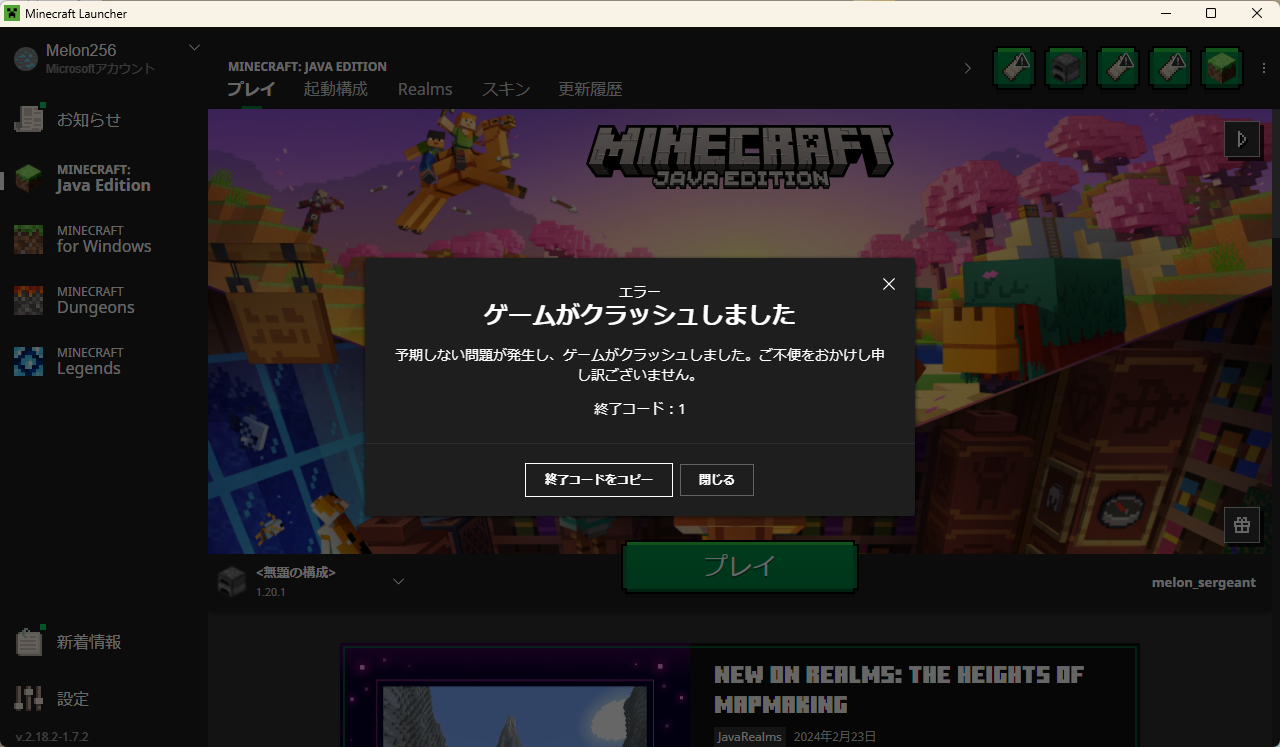Click the melon_sergeant player name
The width and height of the screenshot is (1280, 747).
pos(1204,582)
